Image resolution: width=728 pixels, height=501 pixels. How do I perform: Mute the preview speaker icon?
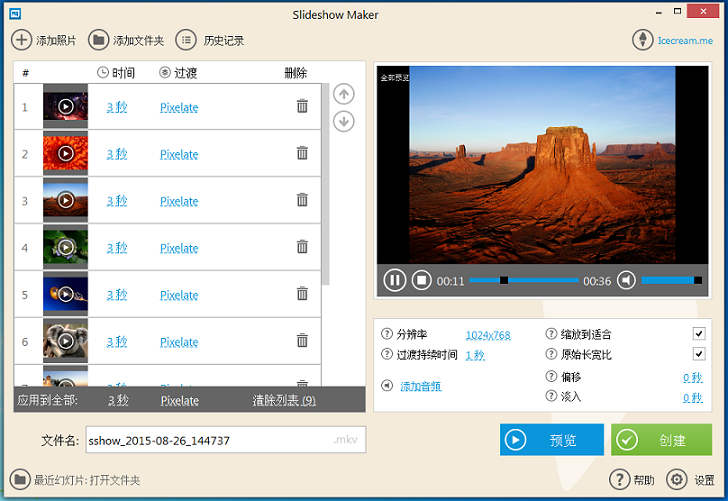click(626, 281)
